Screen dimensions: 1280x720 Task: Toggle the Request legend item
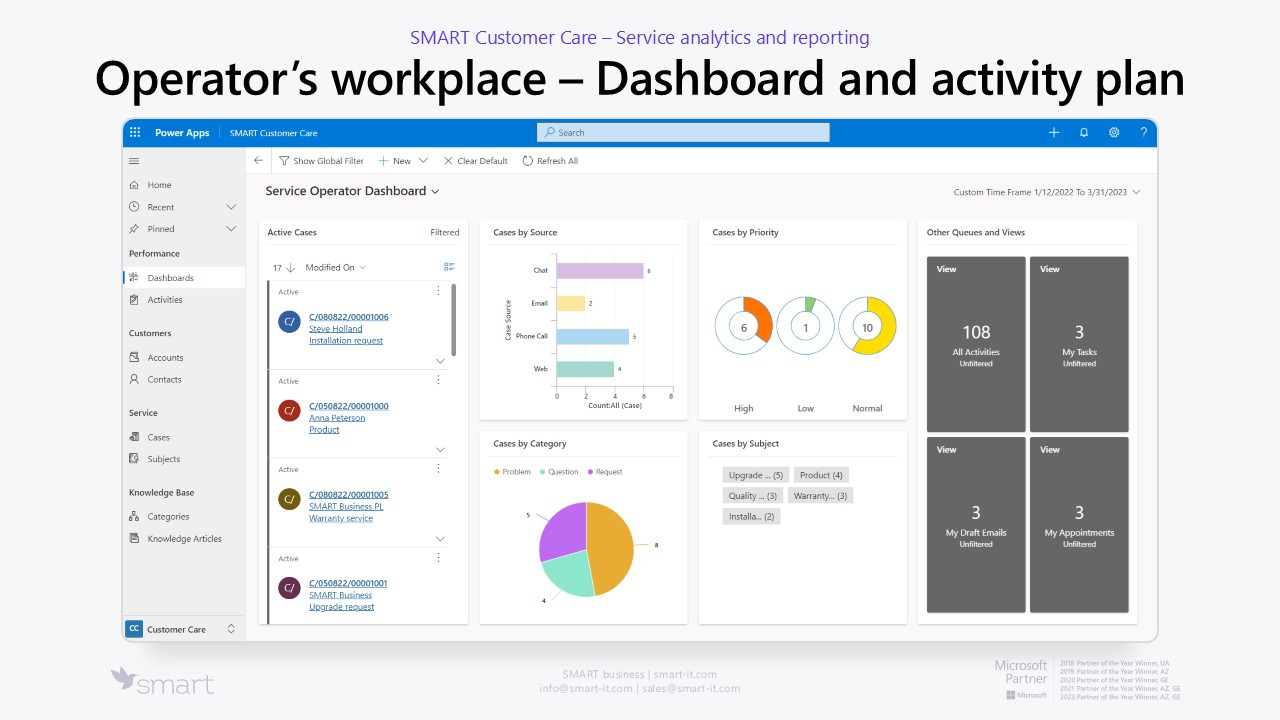tap(605, 472)
